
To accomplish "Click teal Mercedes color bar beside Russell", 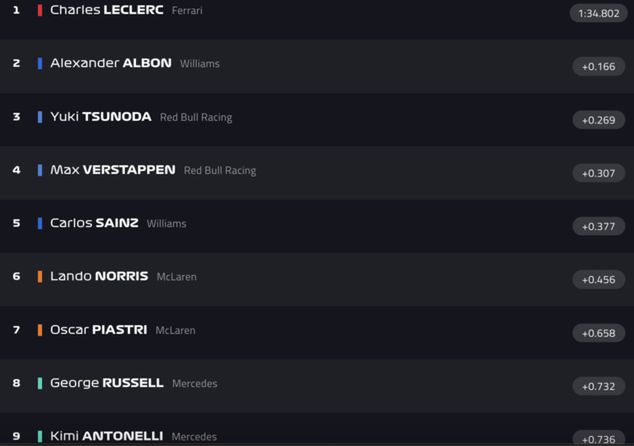I will point(40,383).
